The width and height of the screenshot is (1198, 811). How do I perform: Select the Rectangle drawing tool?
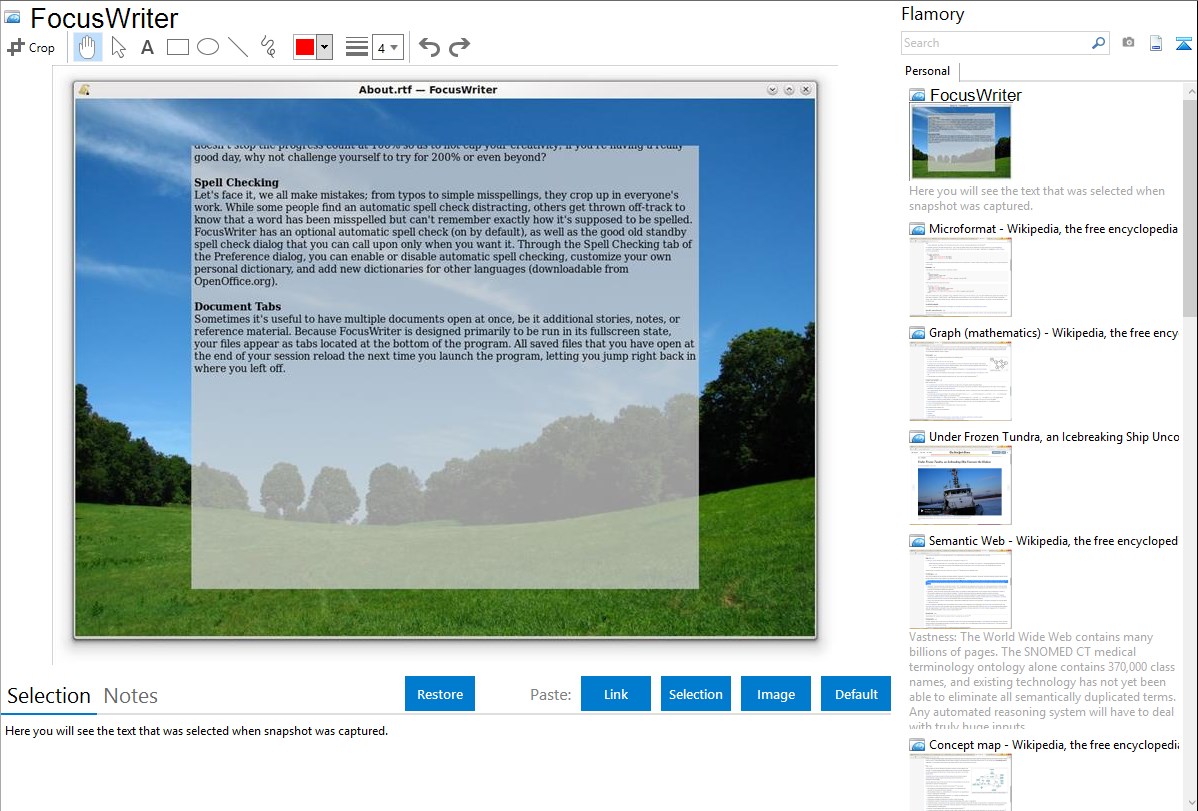point(177,47)
